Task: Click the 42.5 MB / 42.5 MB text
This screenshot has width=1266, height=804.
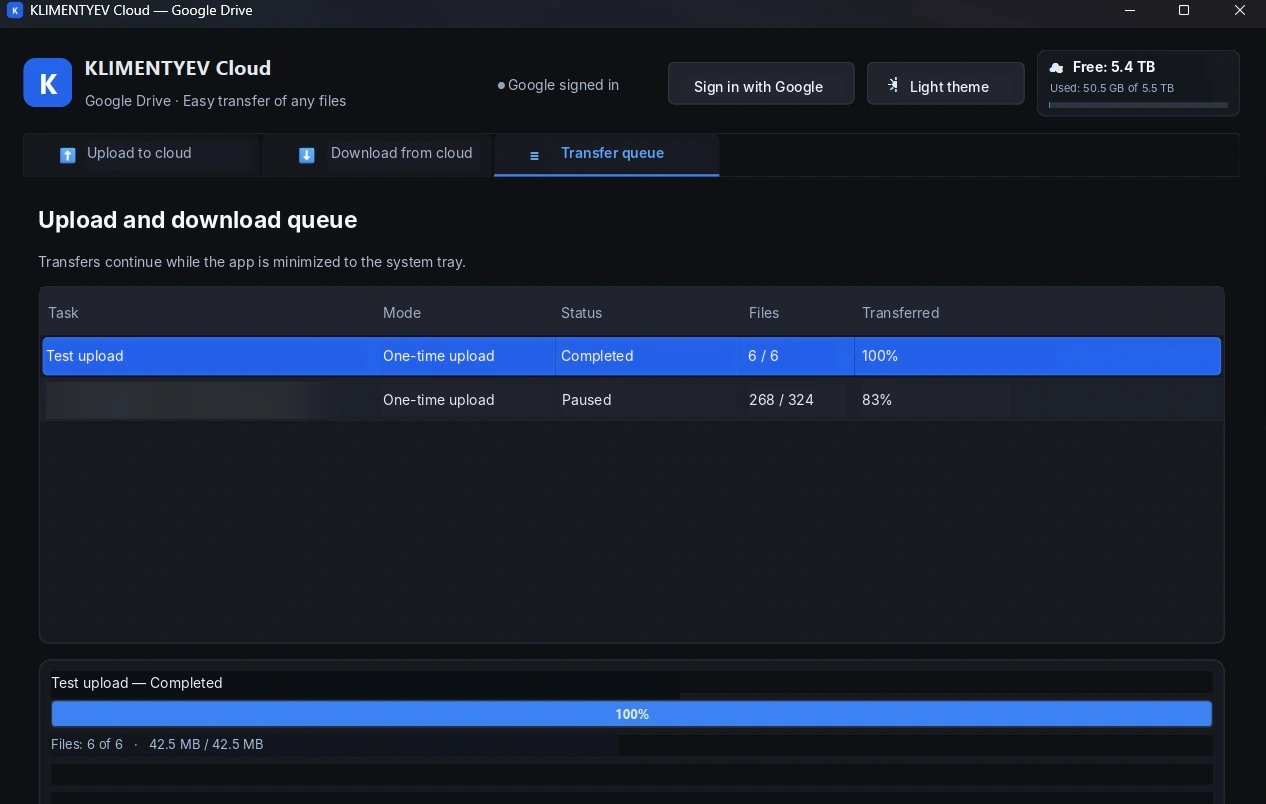Action: pos(206,744)
